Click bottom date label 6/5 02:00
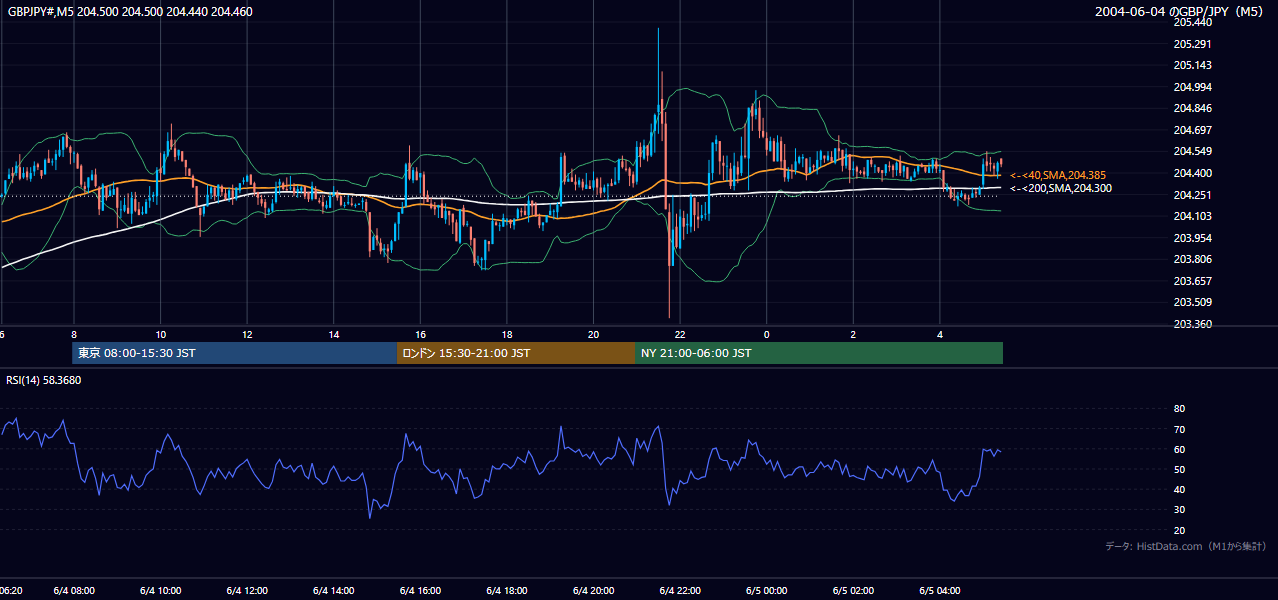 tap(853, 591)
